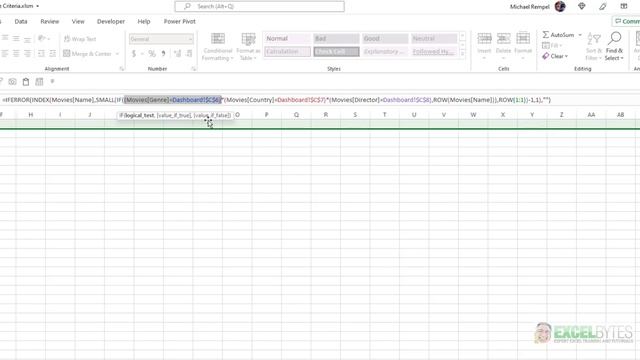Click the diamond premium icon
640x360 pixels.
(582, 6)
